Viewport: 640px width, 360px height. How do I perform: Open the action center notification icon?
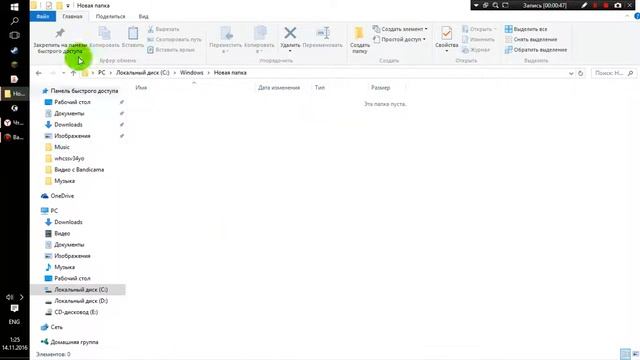[14, 308]
